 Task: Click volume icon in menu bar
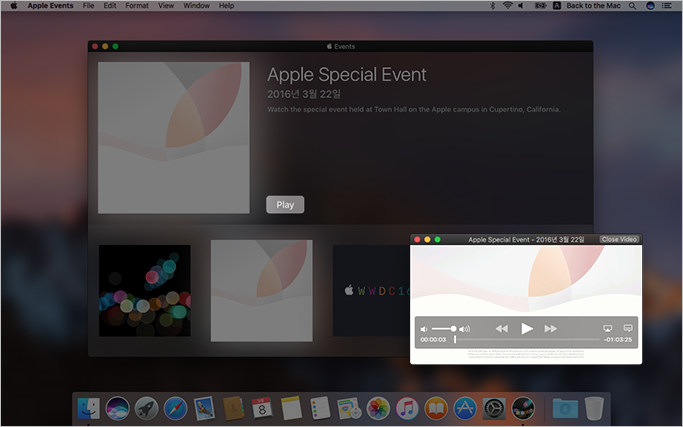(x=521, y=6)
